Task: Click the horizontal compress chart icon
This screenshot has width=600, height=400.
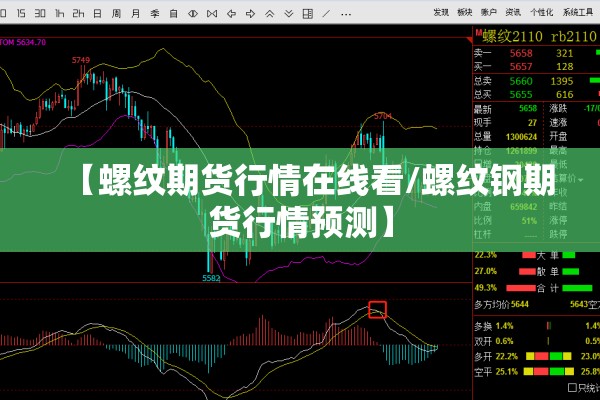Action: pyautogui.click(x=212, y=14)
